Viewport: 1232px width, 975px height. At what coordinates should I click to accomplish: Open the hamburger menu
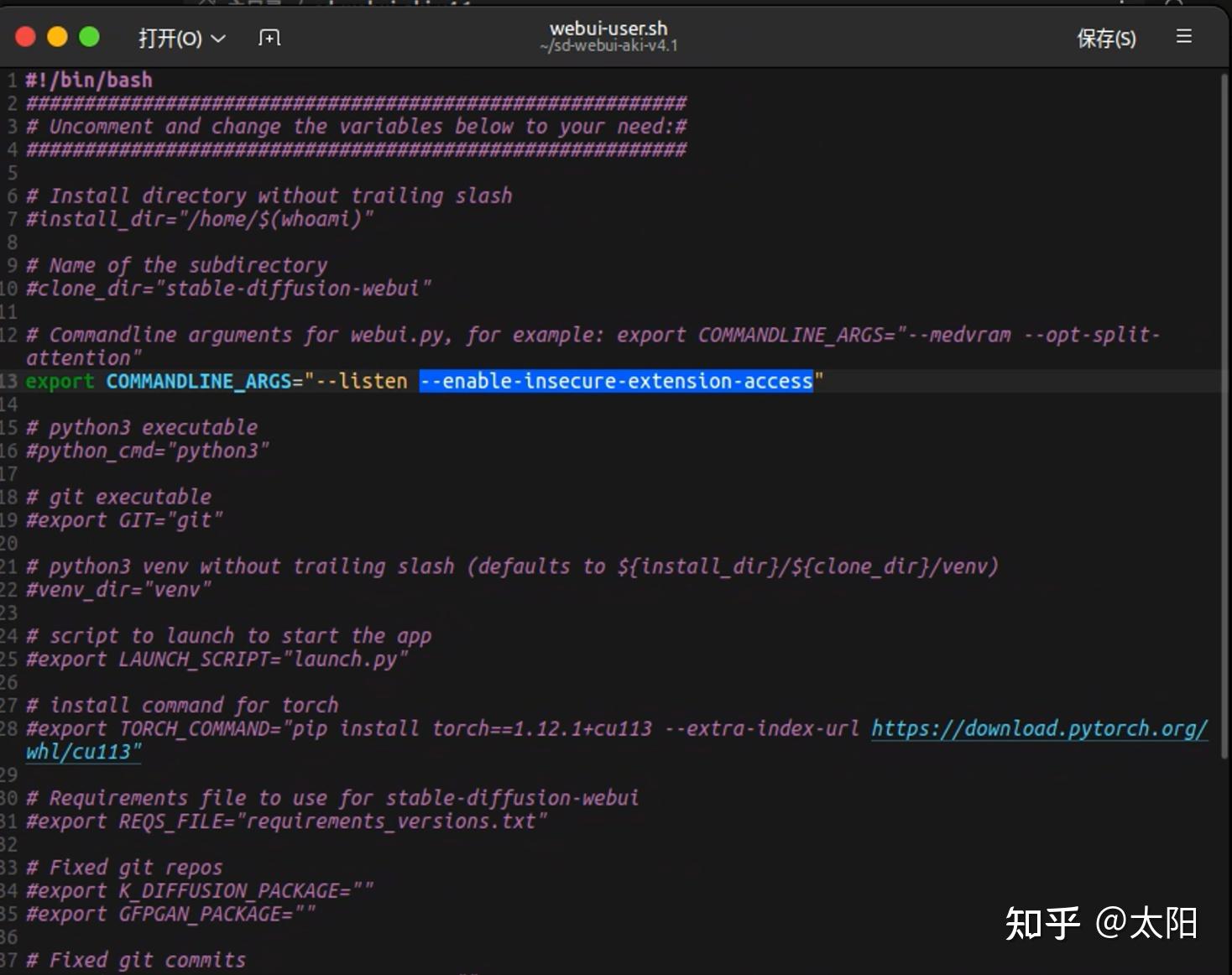[x=1183, y=37]
